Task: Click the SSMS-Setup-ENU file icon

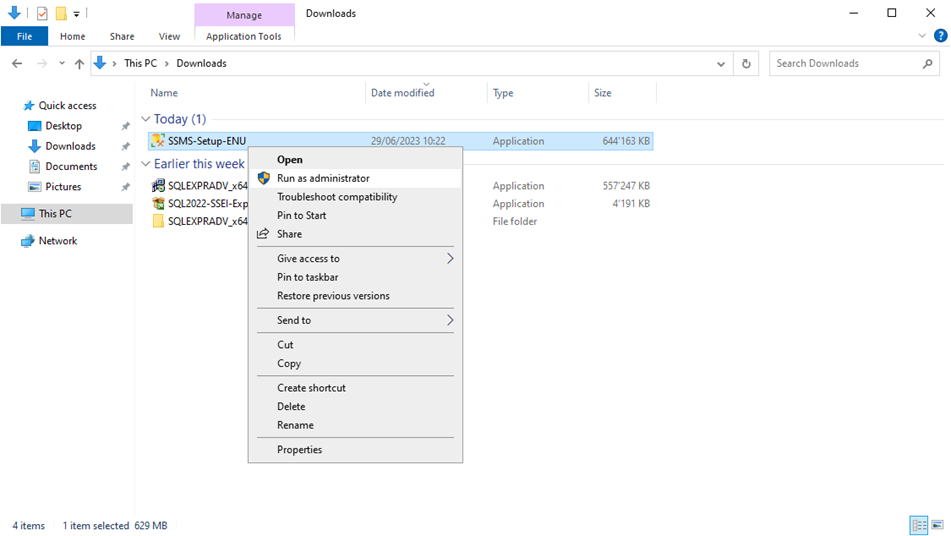Action: click(158, 141)
